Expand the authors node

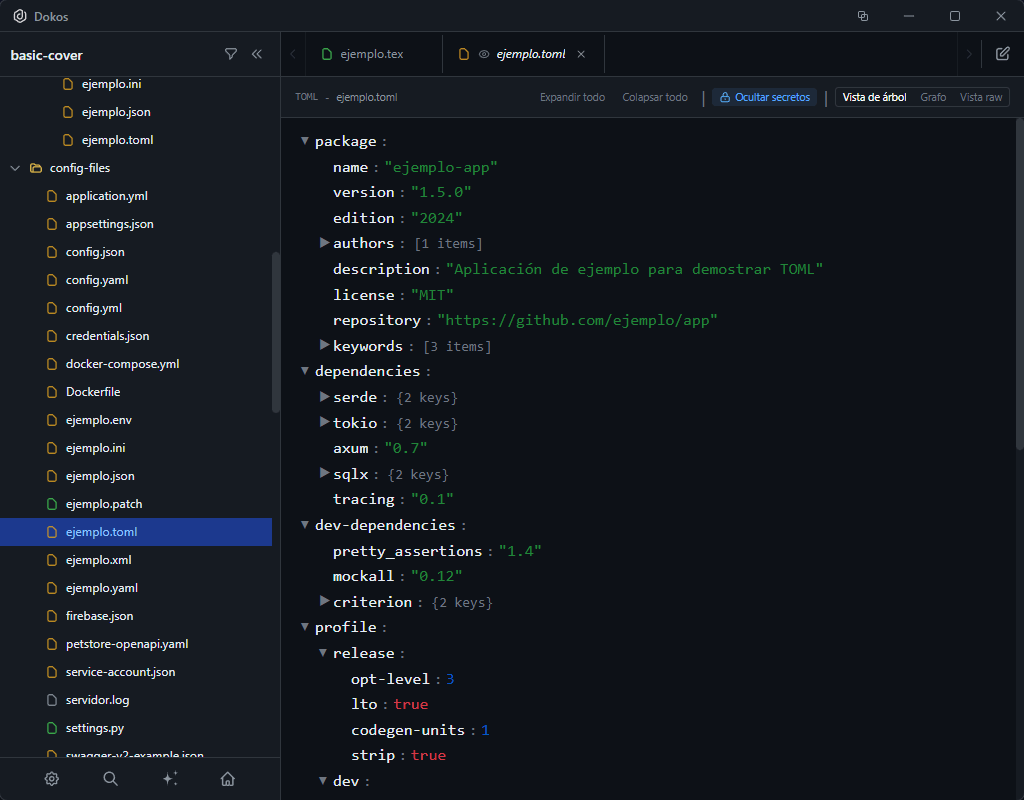coord(324,243)
